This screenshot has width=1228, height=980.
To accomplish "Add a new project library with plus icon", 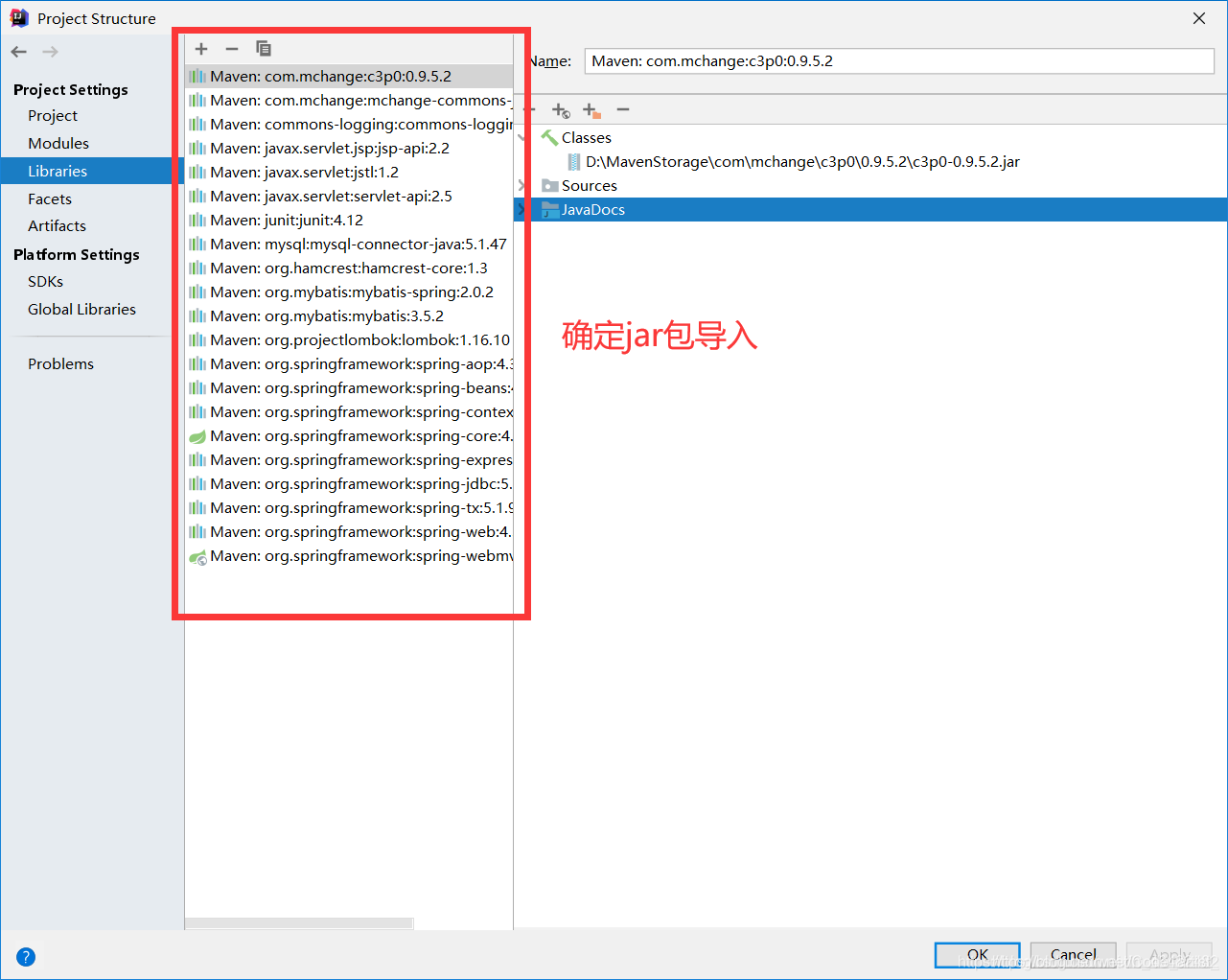I will point(201,49).
